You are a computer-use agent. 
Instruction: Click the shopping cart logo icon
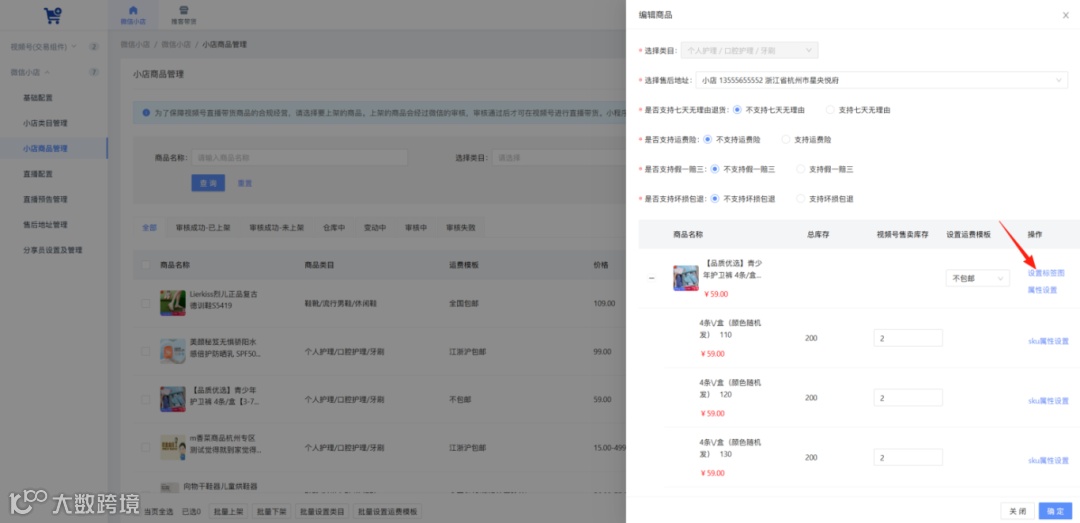point(53,15)
